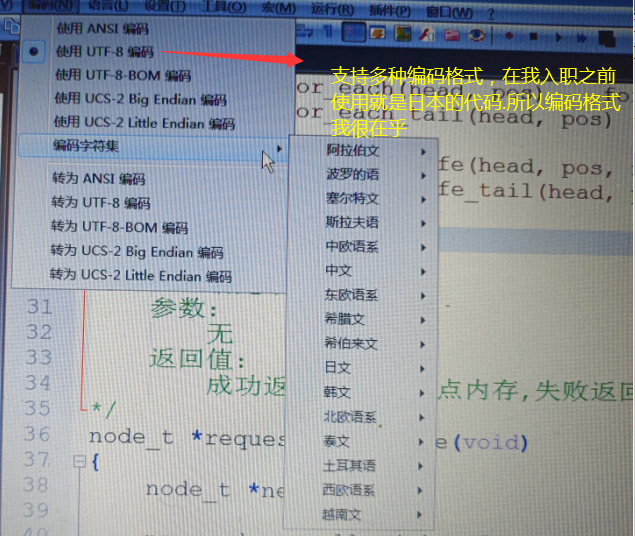Viewport: 635px width, 536px height.
Task: Expand the 东欧语系 character set submenu
Action: 361,295
